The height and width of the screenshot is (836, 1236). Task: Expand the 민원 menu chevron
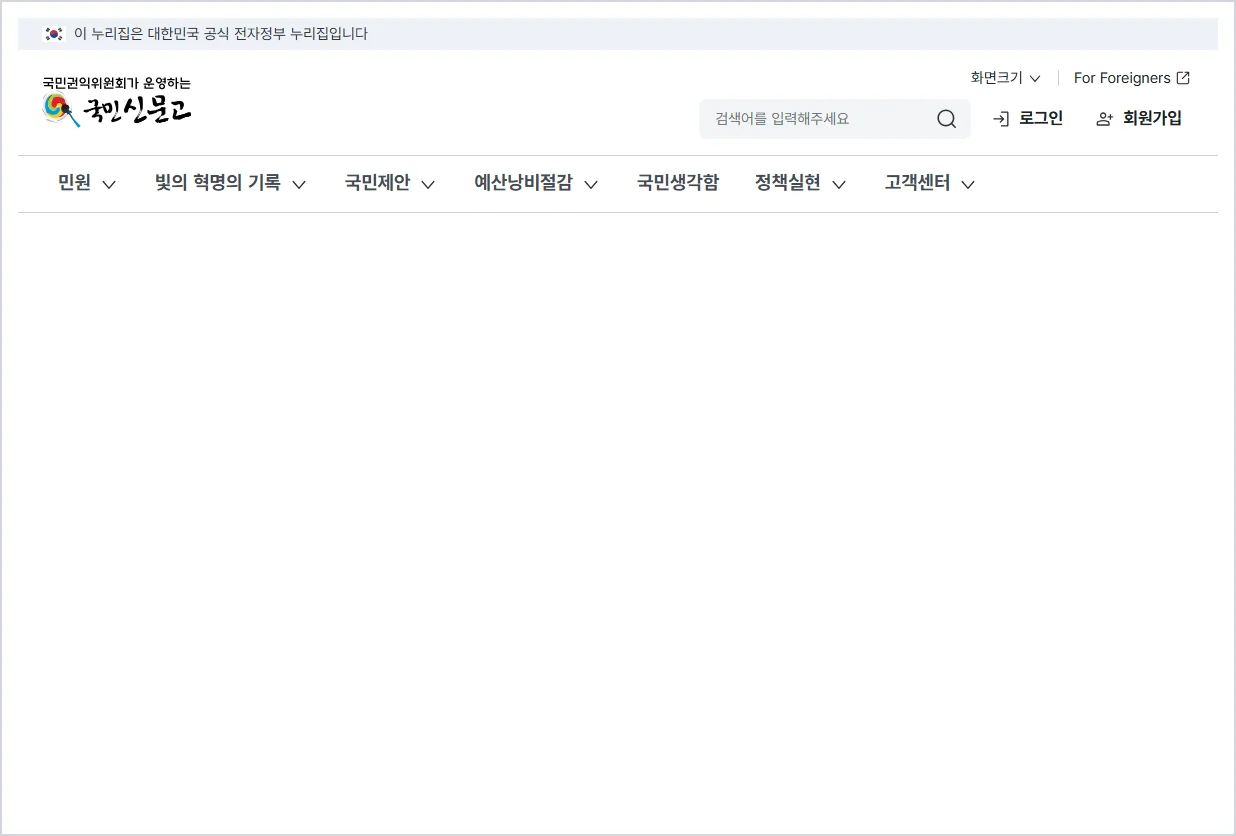(x=110, y=184)
